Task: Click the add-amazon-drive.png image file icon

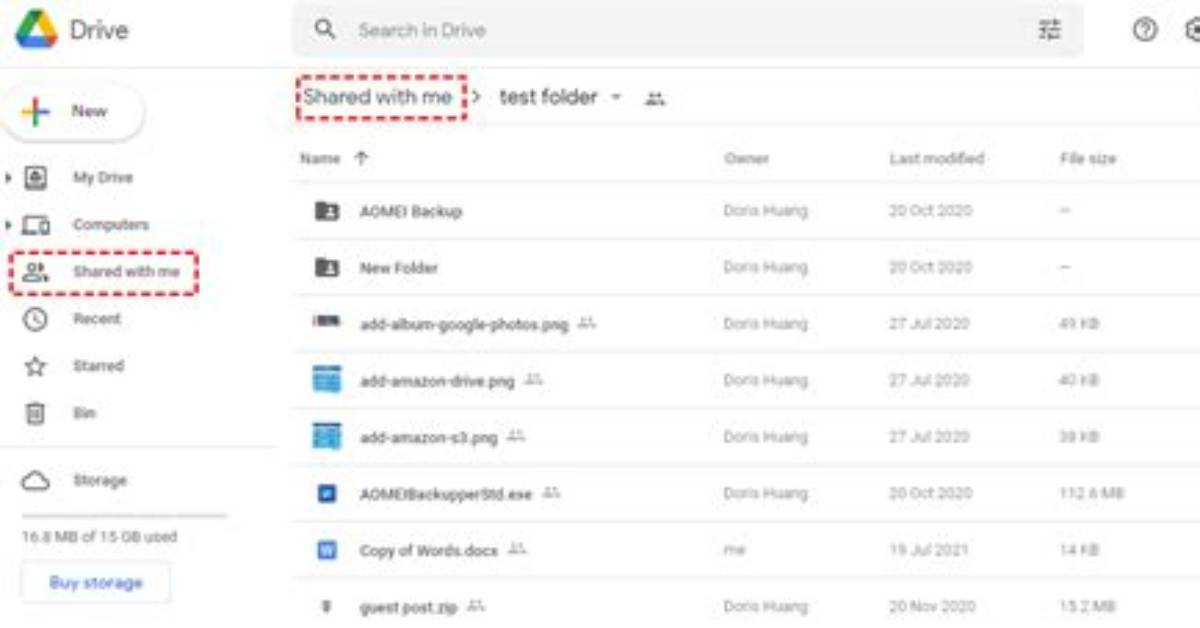Action: coord(326,380)
